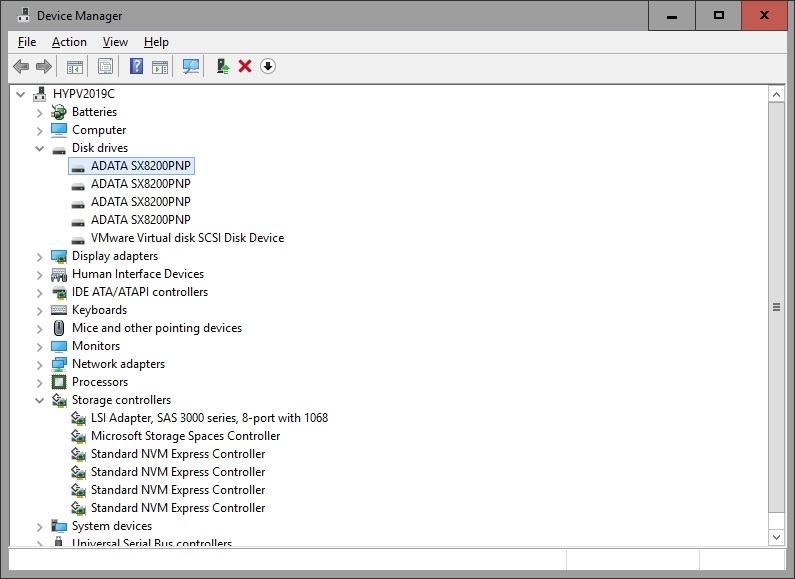Click the Human Interface Devices icon
This screenshot has width=795, height=579.
pyautogui.click(x=59, y=274)
